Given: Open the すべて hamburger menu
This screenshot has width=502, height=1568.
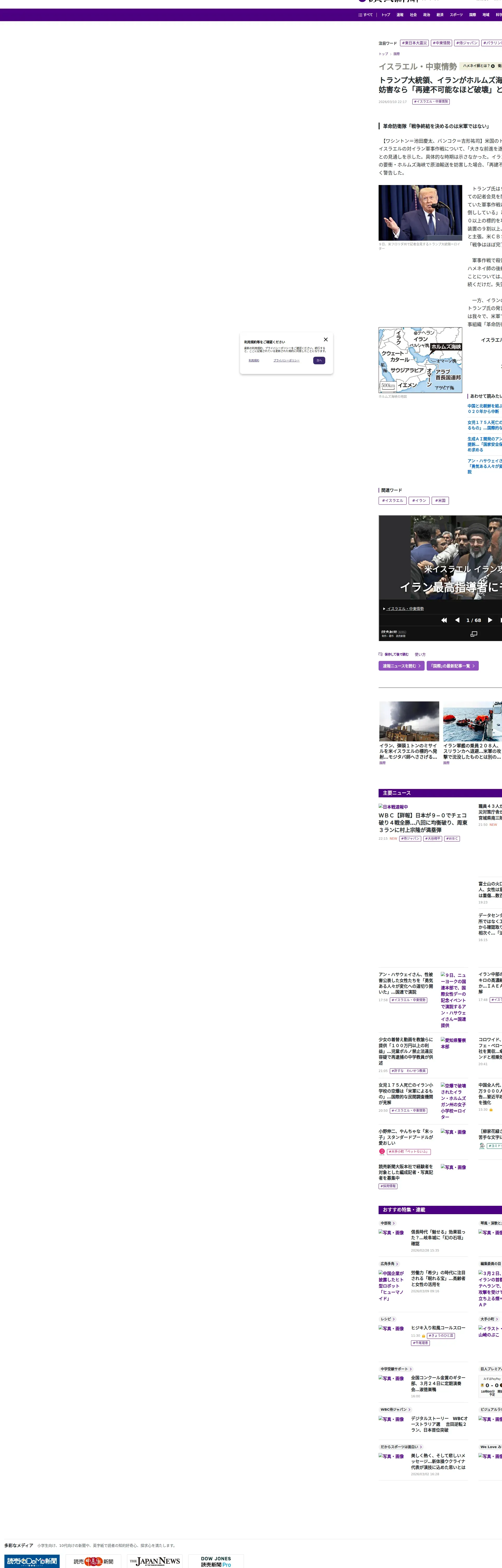Looking at the screenshot, I should [366, 15].
